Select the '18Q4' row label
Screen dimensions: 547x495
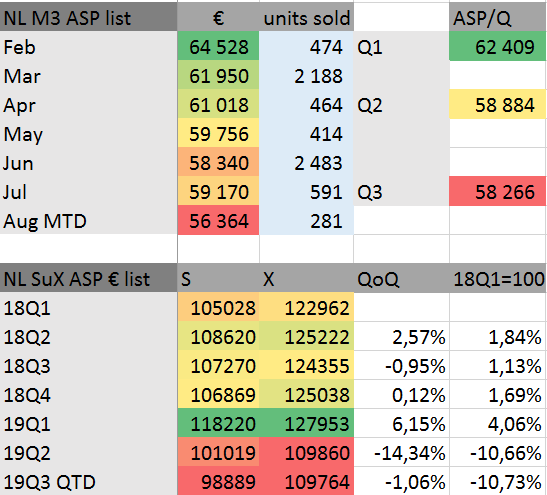pos(89,394)
